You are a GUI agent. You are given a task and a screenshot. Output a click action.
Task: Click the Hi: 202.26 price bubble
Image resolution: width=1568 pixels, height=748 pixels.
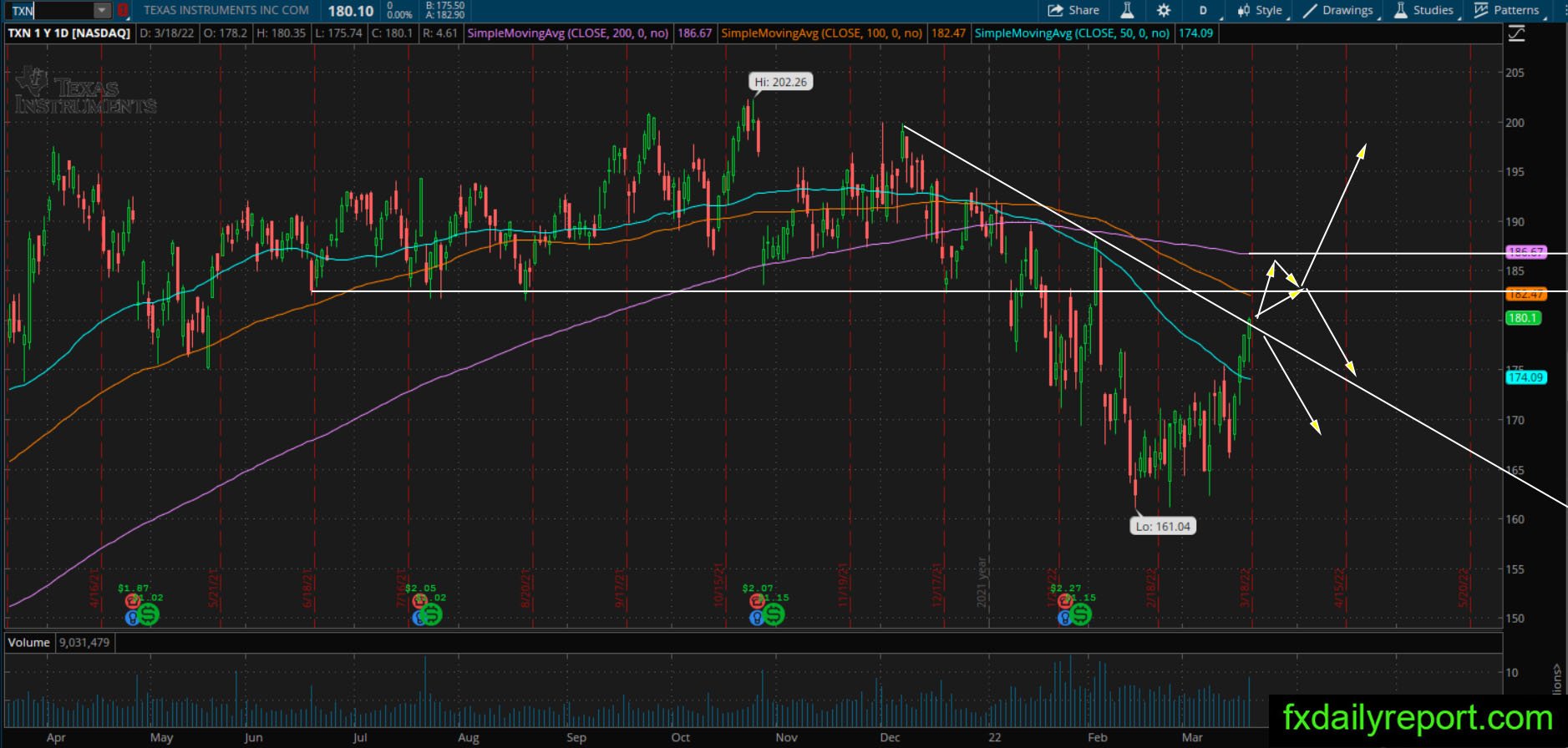coord(781,82)
